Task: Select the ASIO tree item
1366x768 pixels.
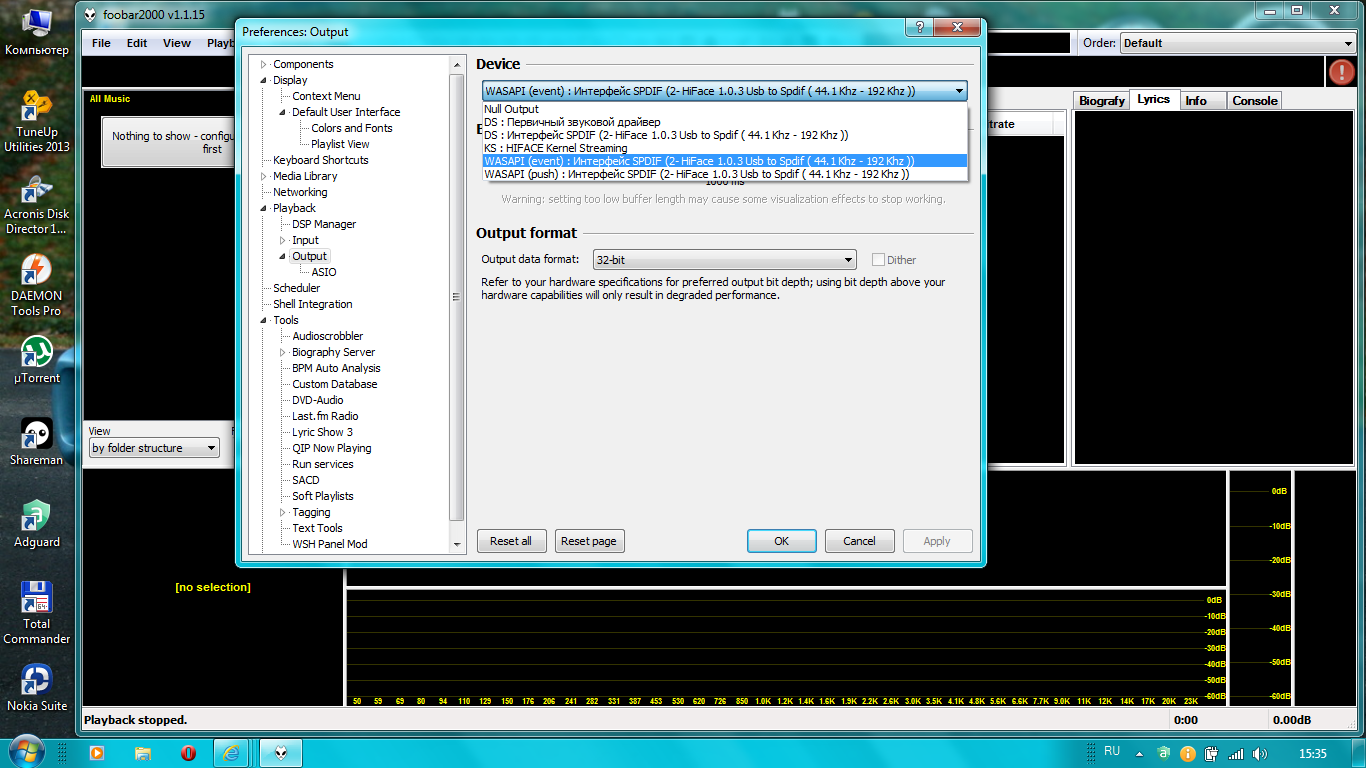Action: 324,272
